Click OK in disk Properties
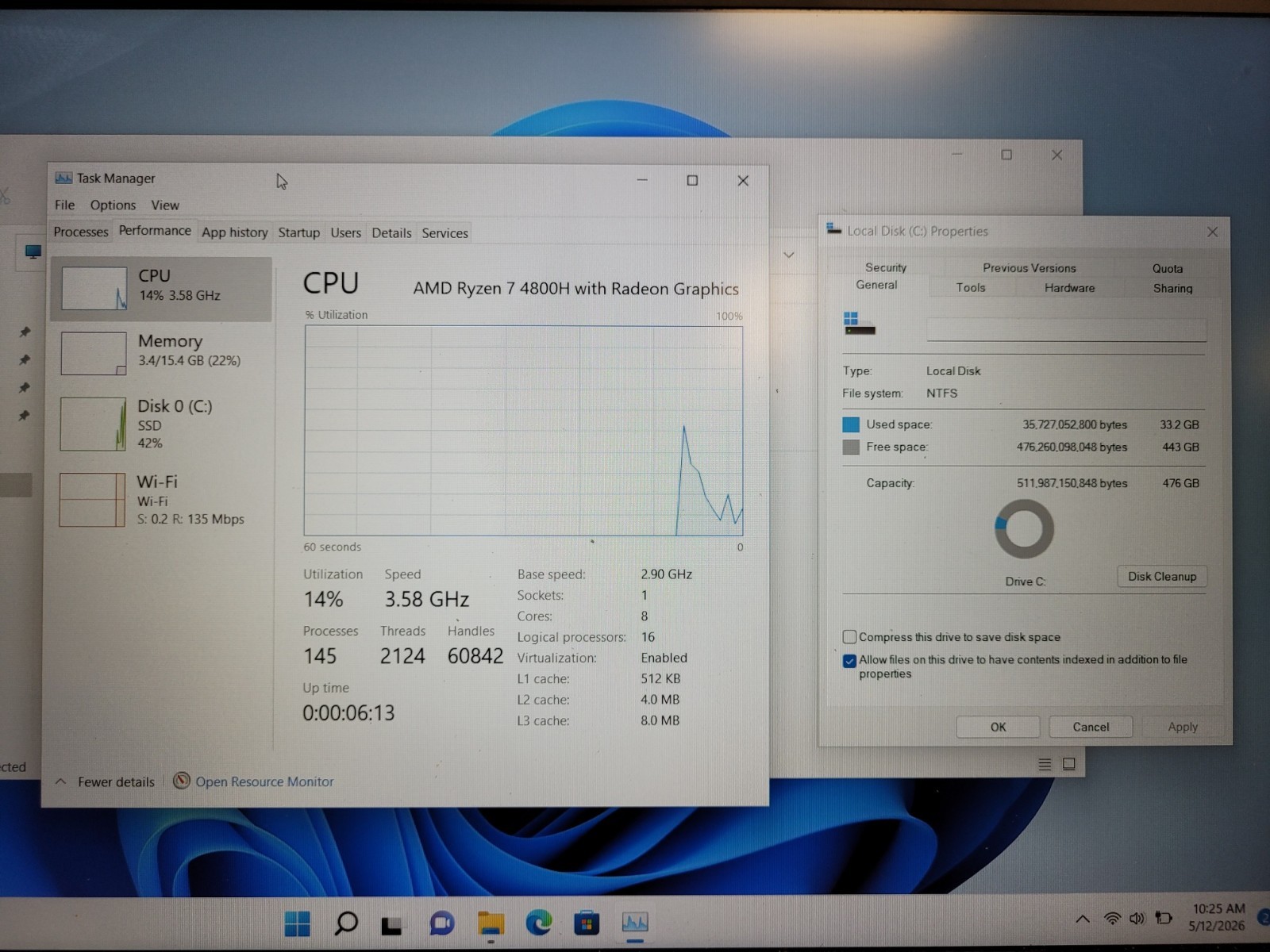1270x952 pixels. tap(998, 727)
